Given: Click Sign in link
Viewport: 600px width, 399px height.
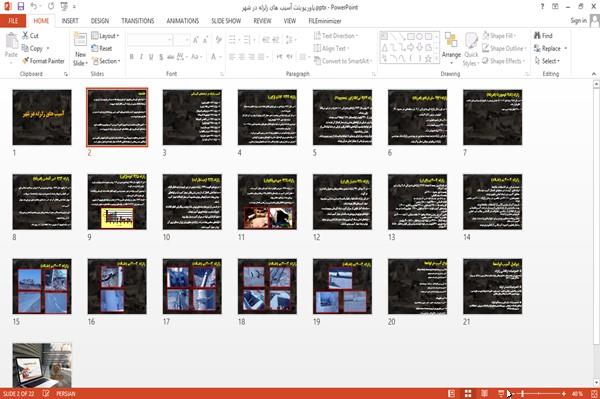Looking at the screenshot, I should (x=578, y=21).
